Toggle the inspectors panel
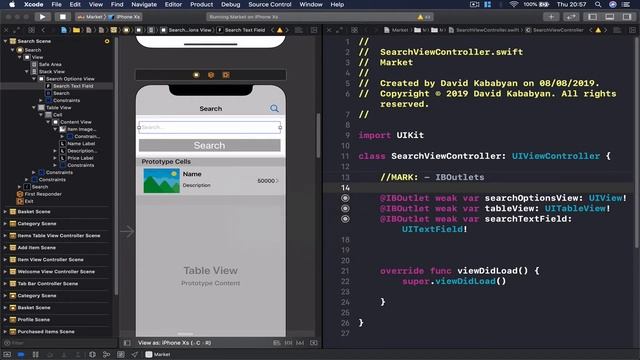The image size is (640, 360). click(x=627, y=17)
